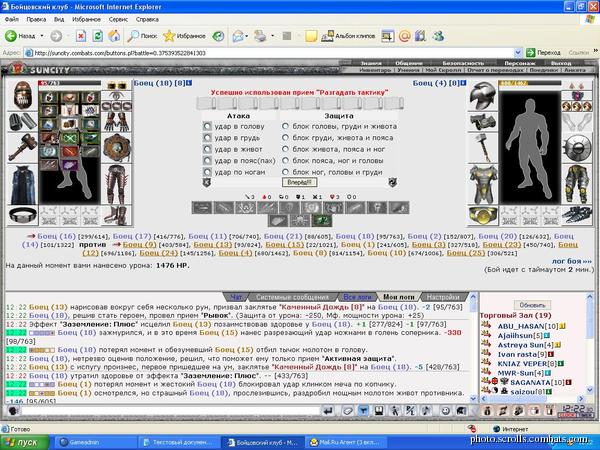Expand the Ссылки links bar chevron
The width and height of the screenshot is (600, 450).
(595, 51)
